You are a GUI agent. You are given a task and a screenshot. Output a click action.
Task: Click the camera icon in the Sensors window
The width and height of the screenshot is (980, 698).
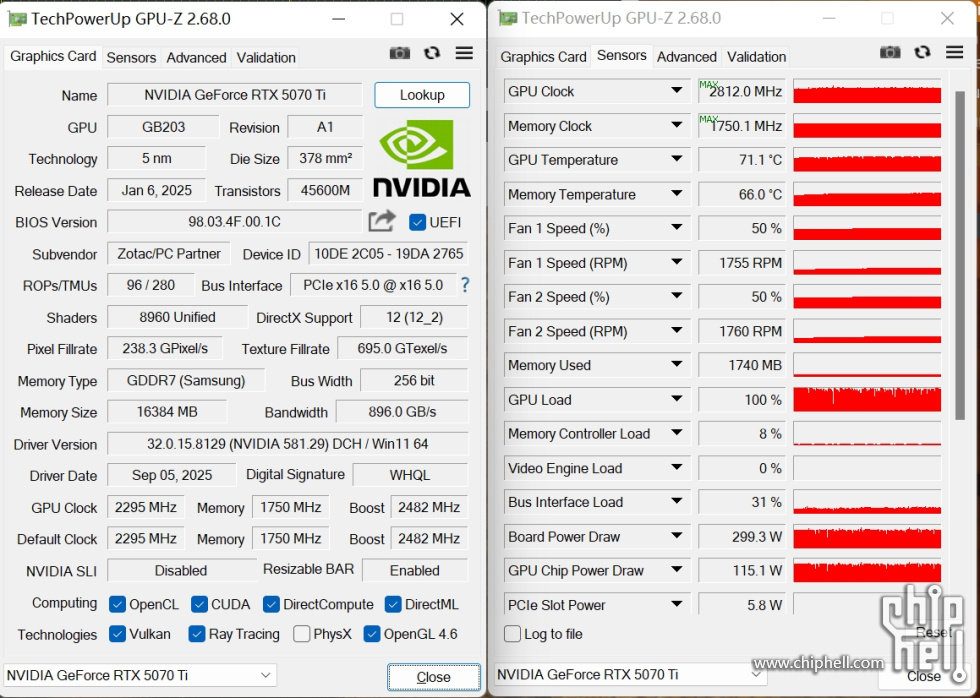tap(891, 52)
